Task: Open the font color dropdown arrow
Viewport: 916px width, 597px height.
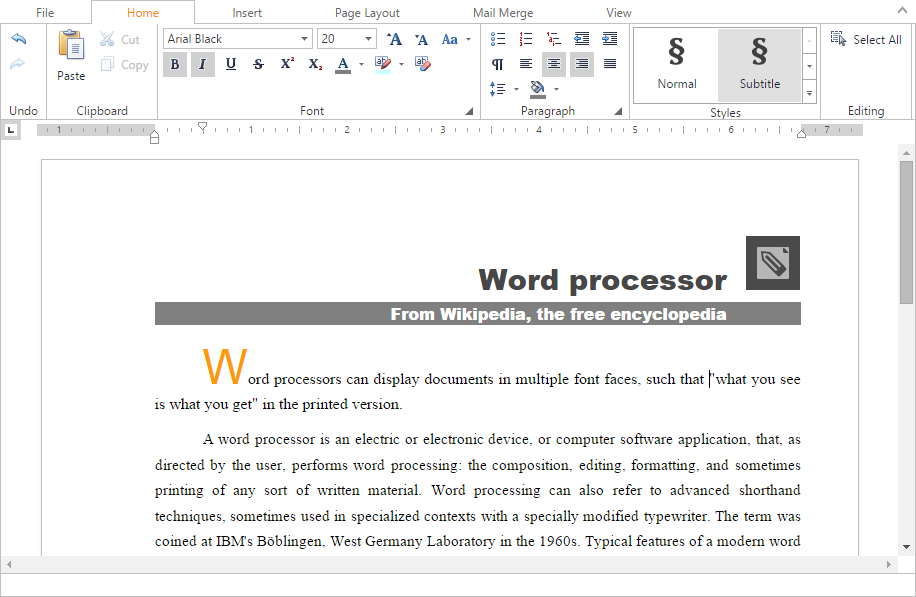Action: point(362,64)
